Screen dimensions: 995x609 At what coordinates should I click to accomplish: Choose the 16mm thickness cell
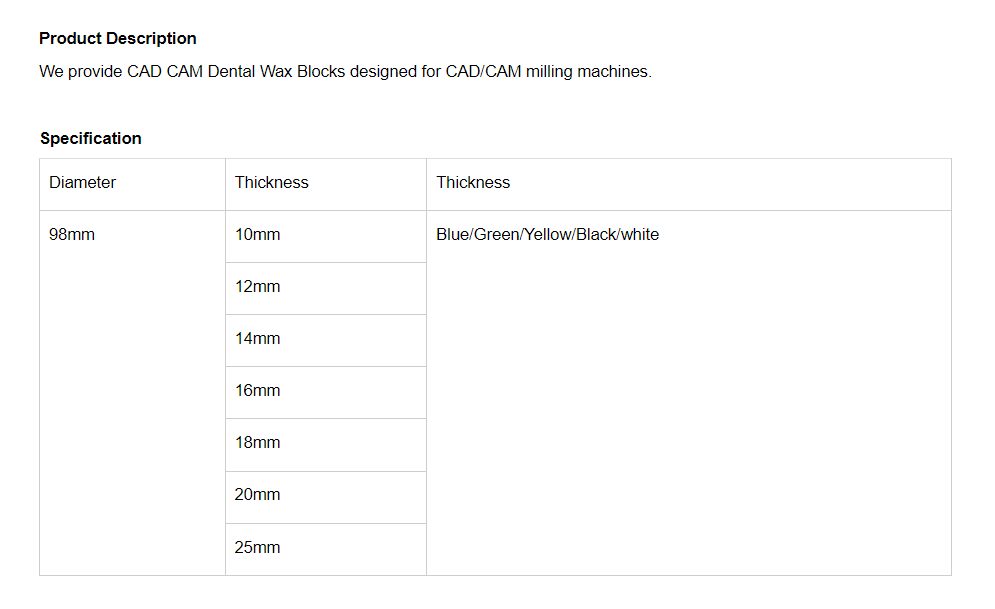258,391
